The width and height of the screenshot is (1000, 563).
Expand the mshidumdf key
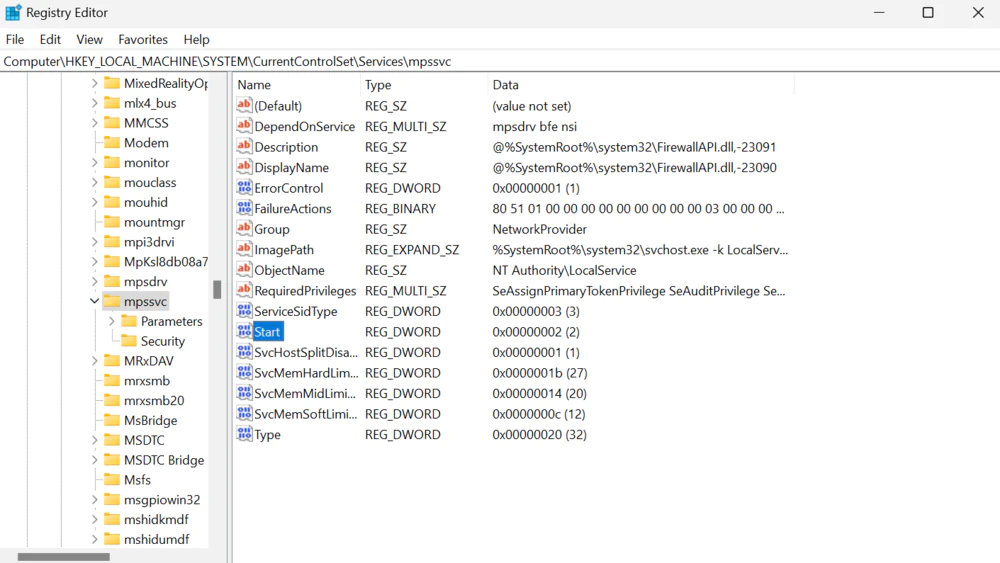coord(94,539)
